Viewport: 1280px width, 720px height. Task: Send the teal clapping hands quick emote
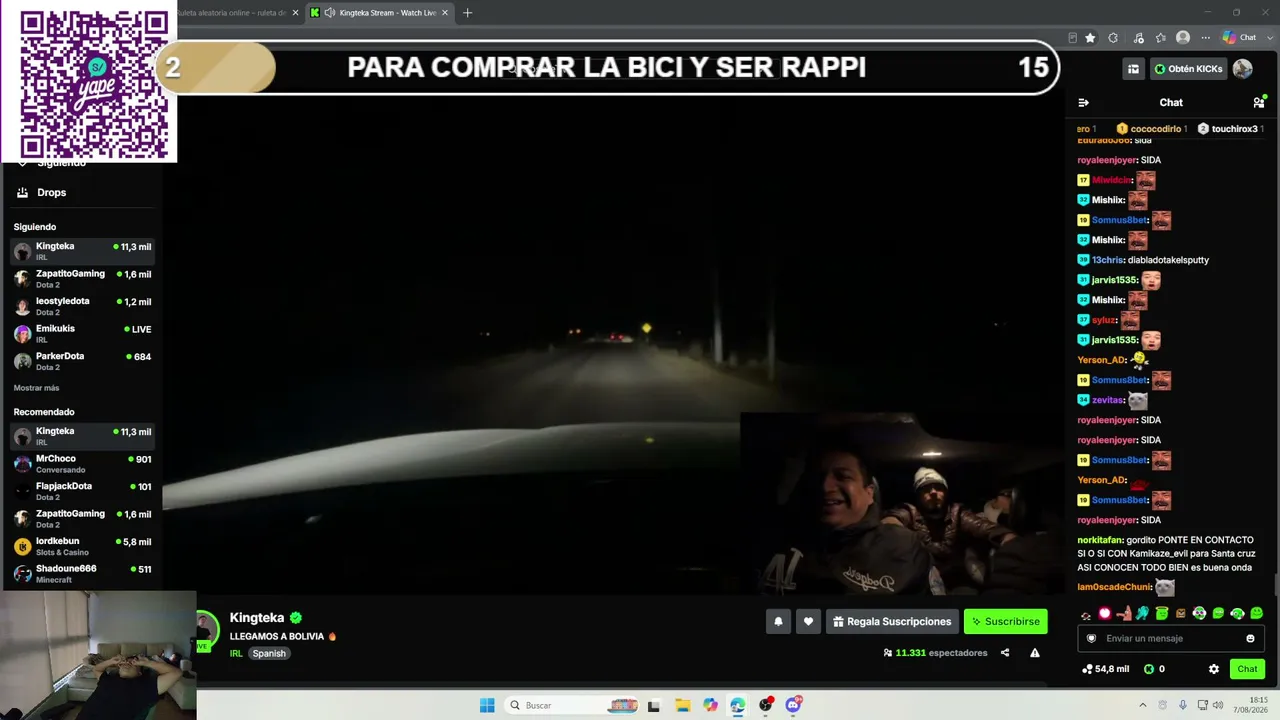[x=1143, y=613]
